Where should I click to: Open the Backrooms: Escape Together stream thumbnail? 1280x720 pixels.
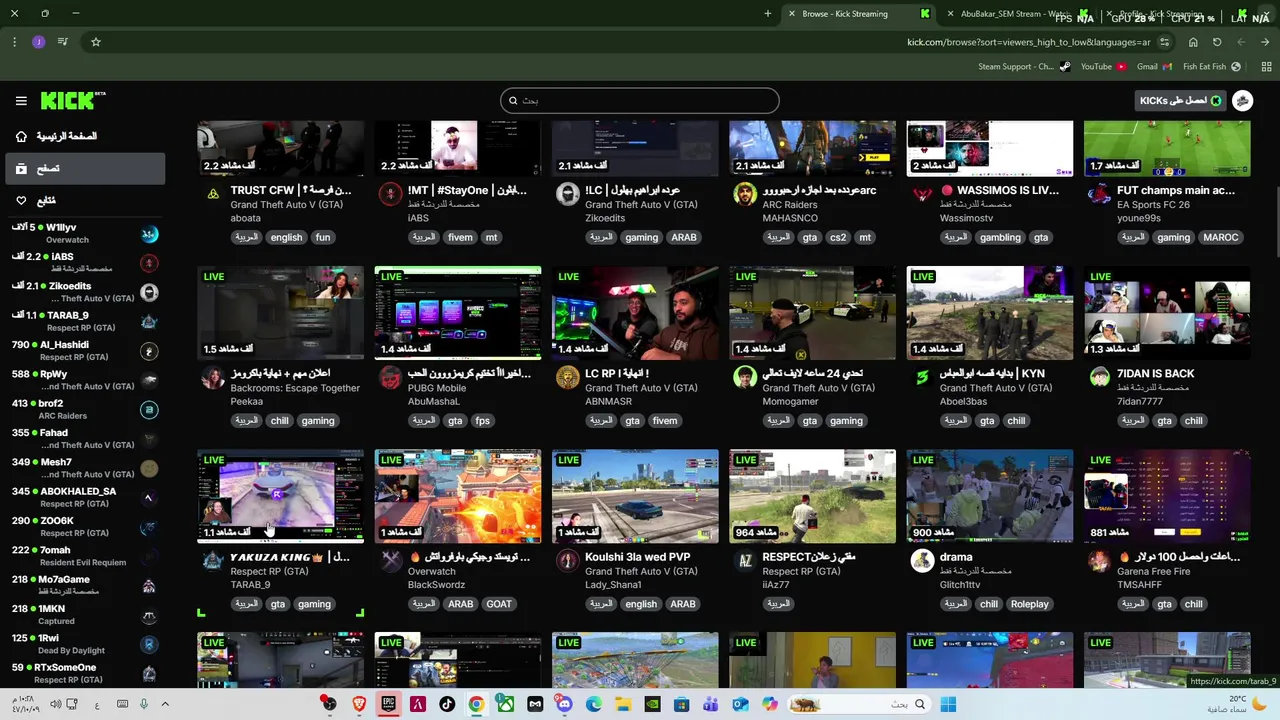pyautogui.click(x=281, y=313)
